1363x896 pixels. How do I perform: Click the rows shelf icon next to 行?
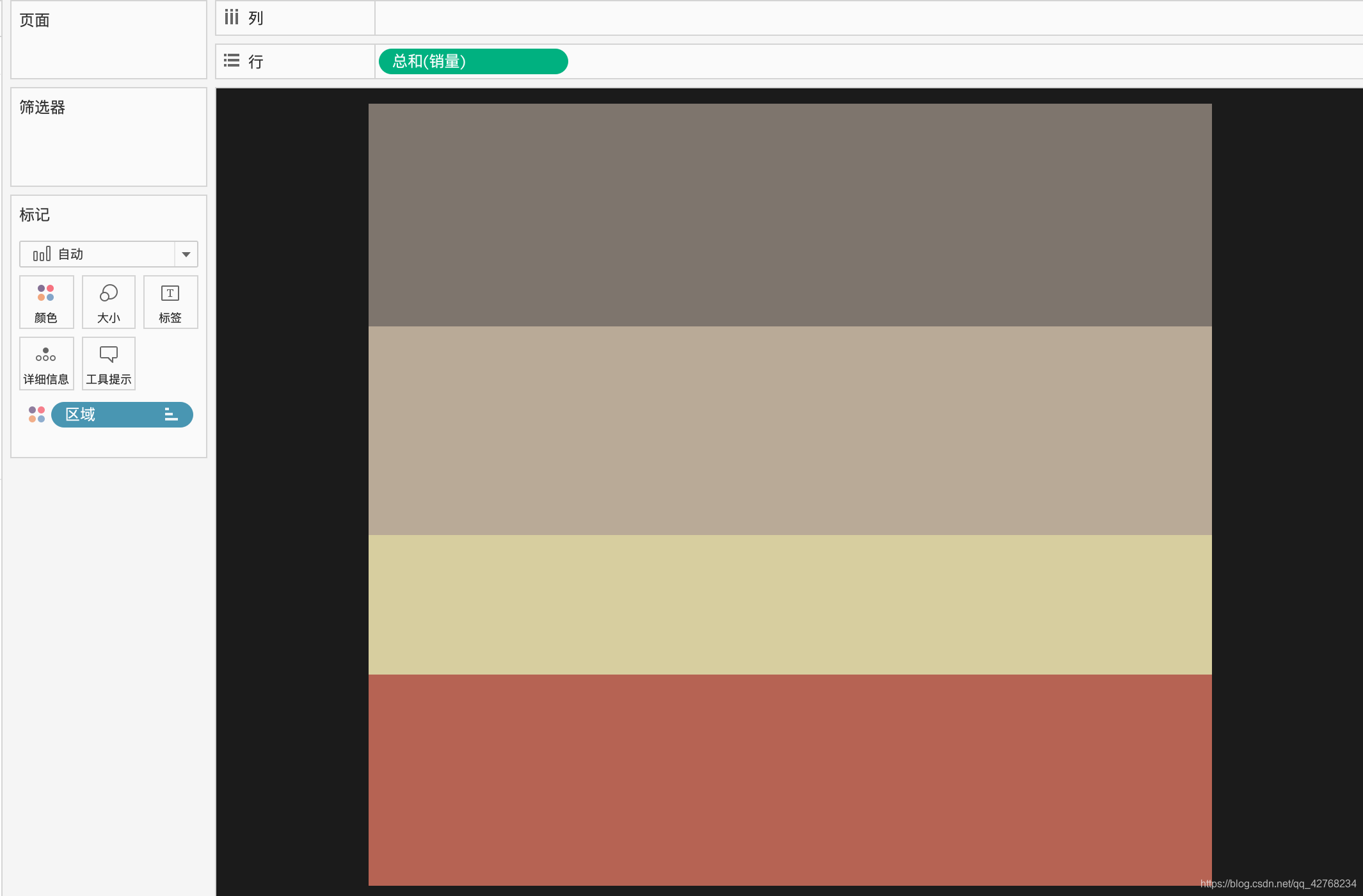point(232,61)
